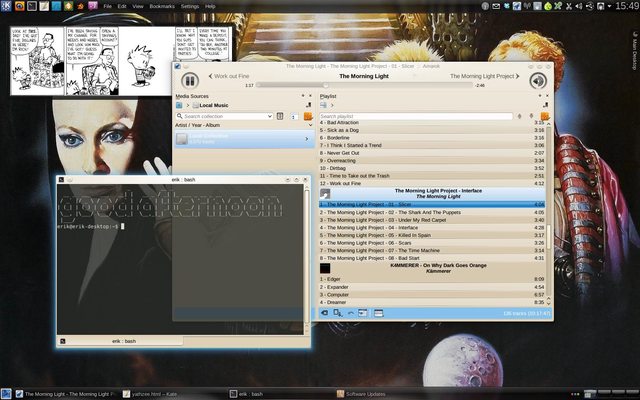Open the Bookmarks menu
Image resolution: width=640 pixels, height=400 pixels.
pos(162,6)
